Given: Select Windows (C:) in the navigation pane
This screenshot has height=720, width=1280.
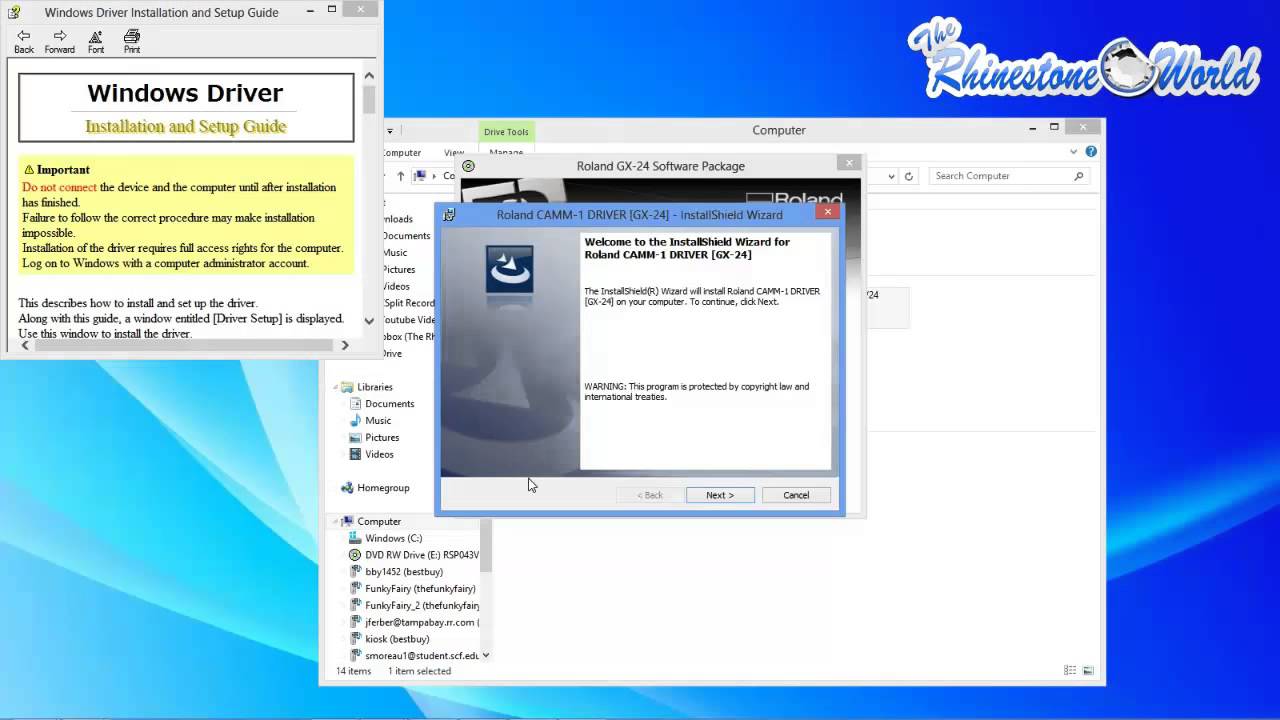Looking at the screenshot, I should pyautogui.click(x=394, y=538).
